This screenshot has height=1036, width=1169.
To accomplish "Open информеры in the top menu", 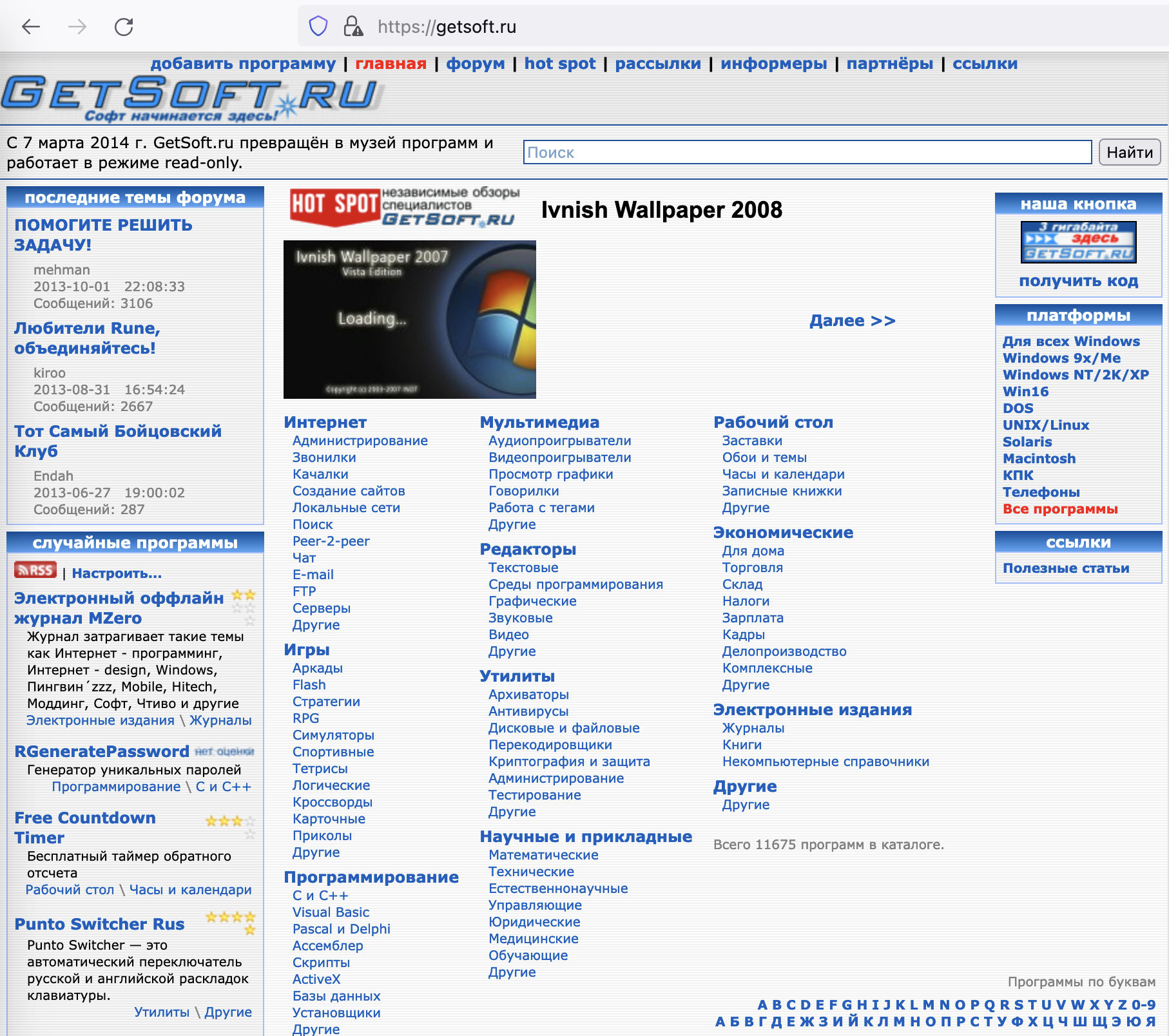I will 774,64.
